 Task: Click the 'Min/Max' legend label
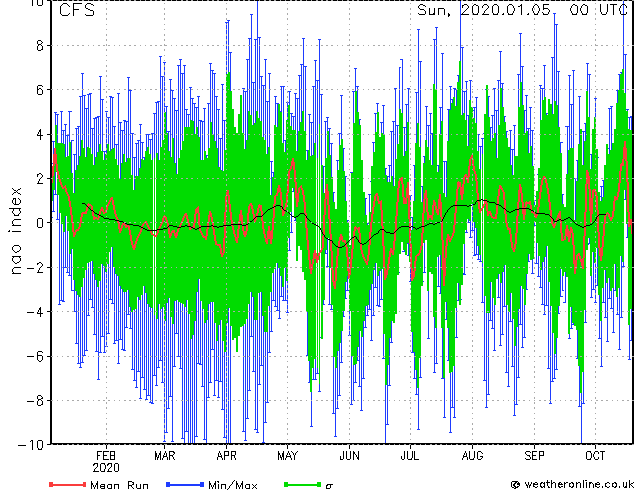pos(232,485)
